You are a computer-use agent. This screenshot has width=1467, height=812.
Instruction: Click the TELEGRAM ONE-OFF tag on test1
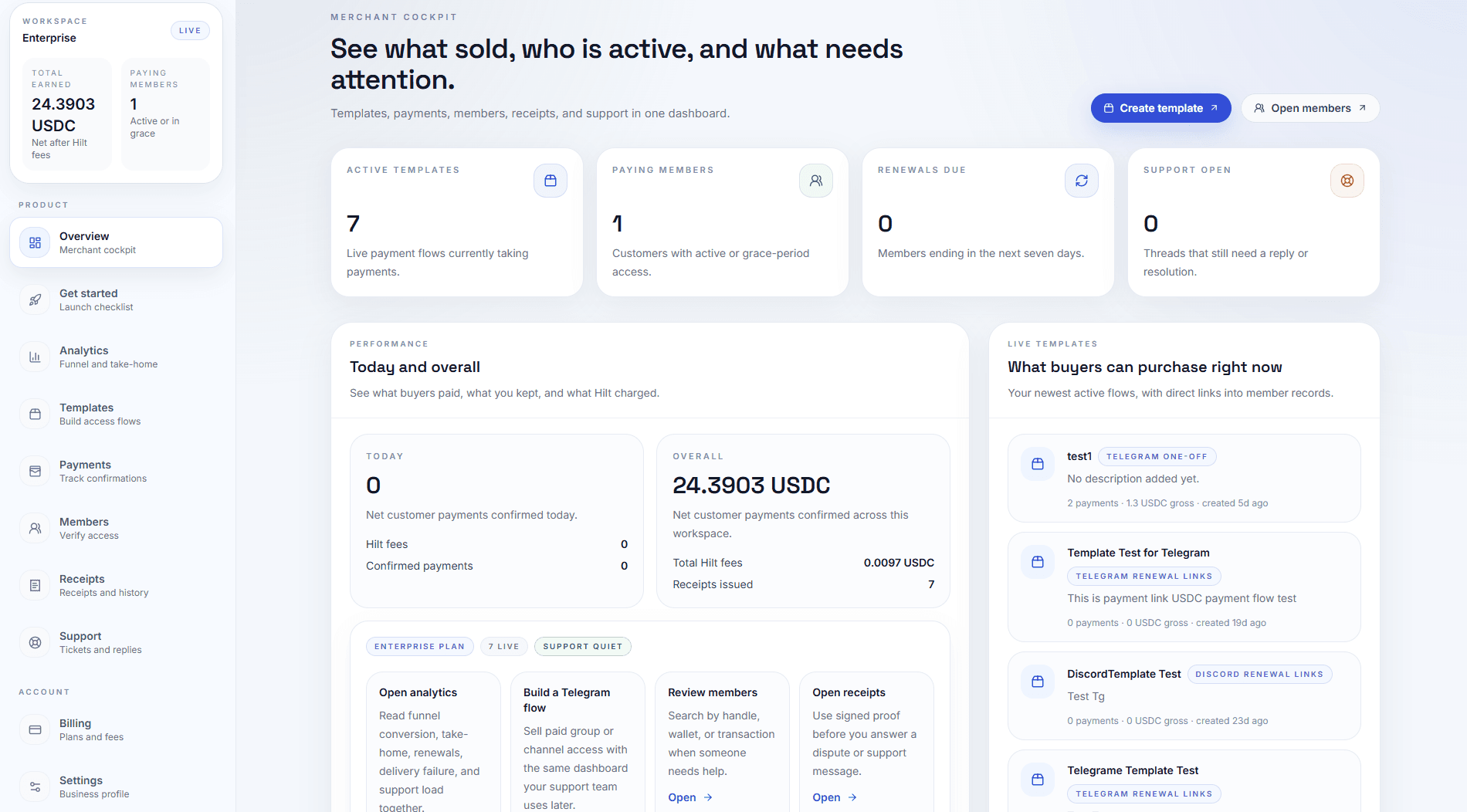tap(1157, 456)
